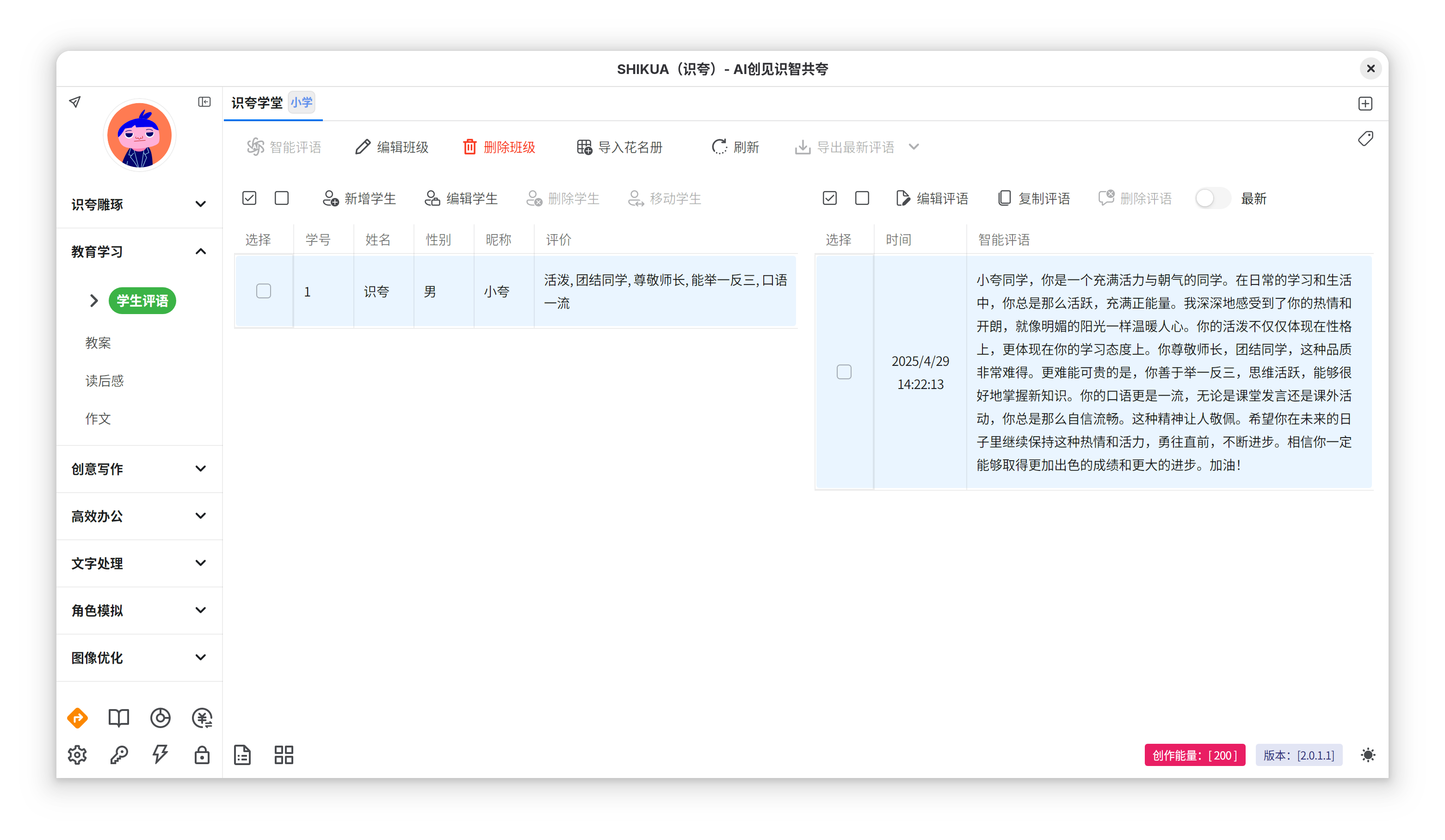
Task: Toggle the 最新 latest switch
Action: coord(1213,198)
